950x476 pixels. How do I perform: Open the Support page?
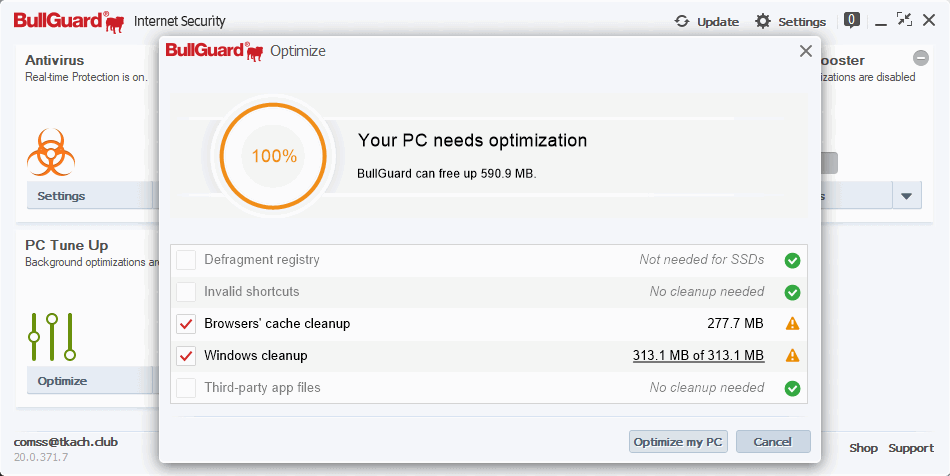tap(911, 448)
